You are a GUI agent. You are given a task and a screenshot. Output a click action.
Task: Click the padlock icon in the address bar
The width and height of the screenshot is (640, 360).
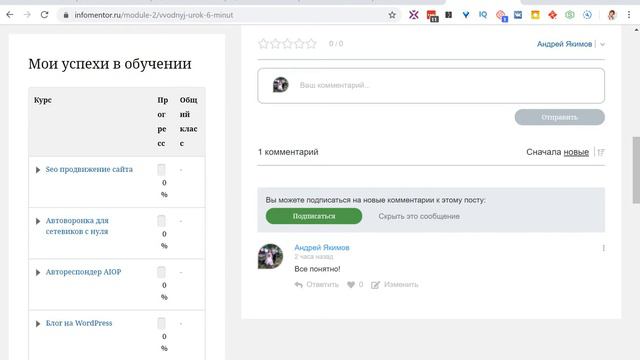(66, 15)
